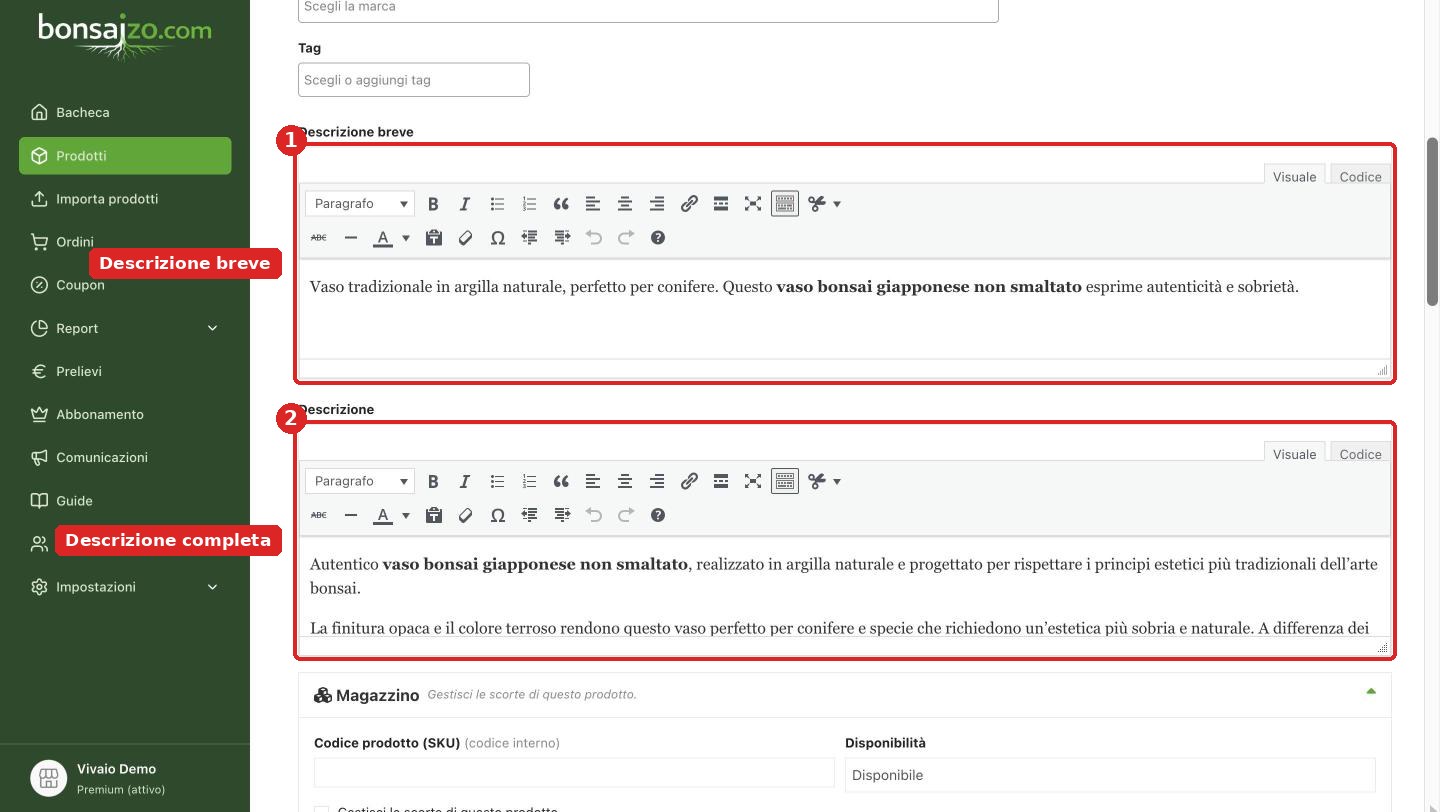The width and height of the screenshot is (1440, 812).
Task: Apply strikethrough in Descrizione breve editor
Action: [x=318, y=238]
